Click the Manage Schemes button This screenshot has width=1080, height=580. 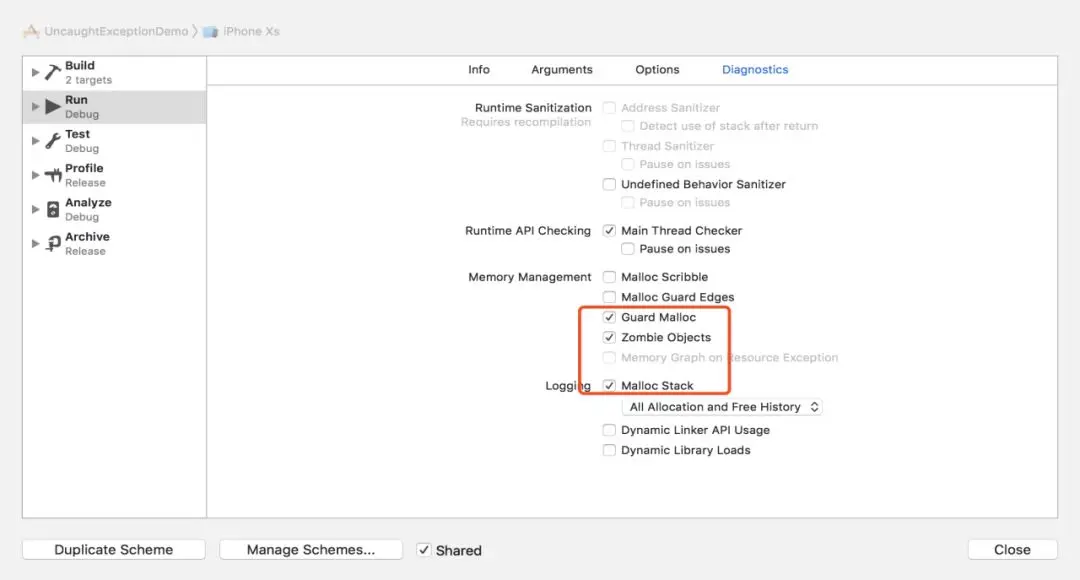coord(310,549)
